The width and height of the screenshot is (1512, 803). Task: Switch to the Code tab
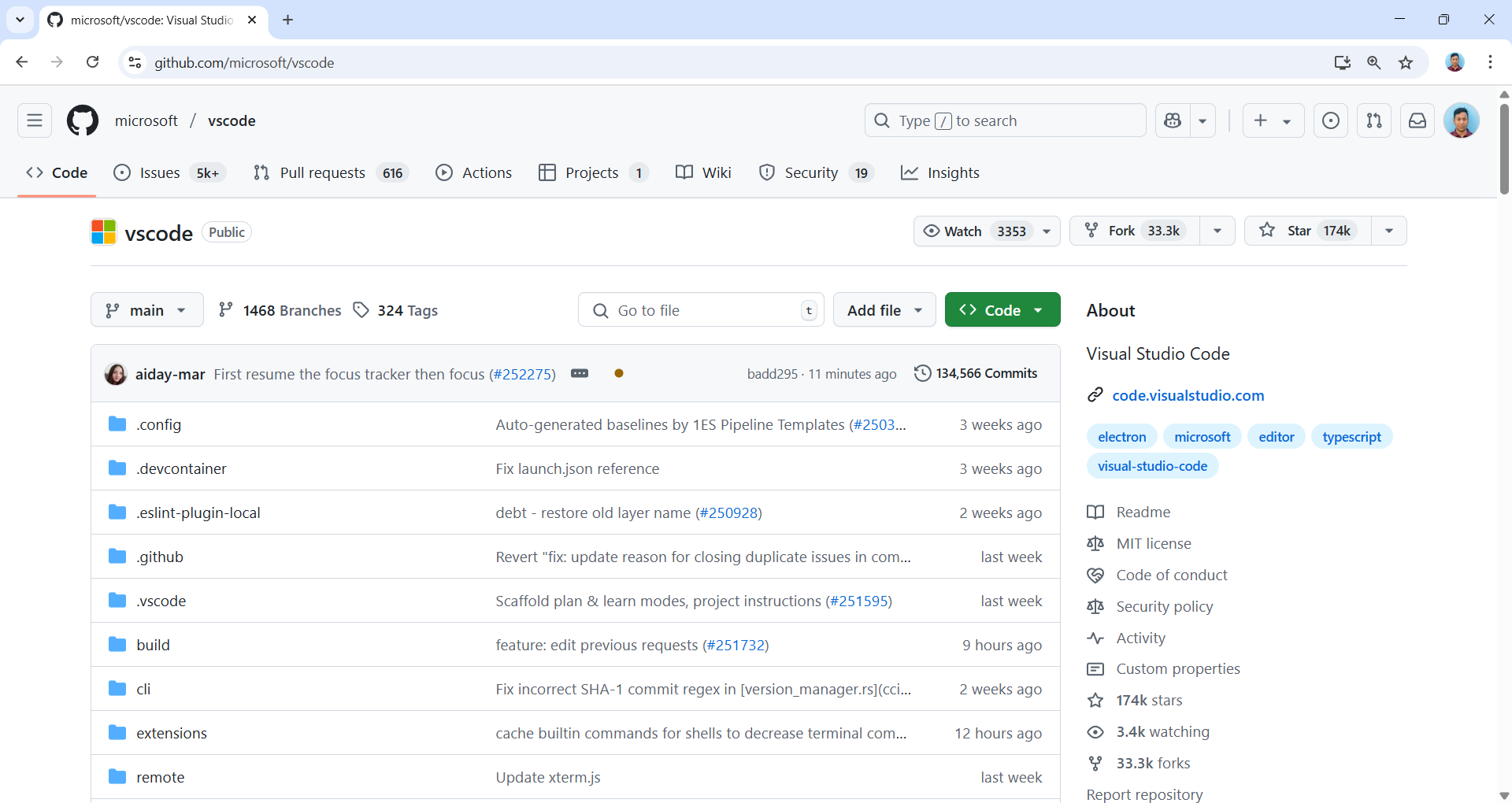click(x=57, y=172)
